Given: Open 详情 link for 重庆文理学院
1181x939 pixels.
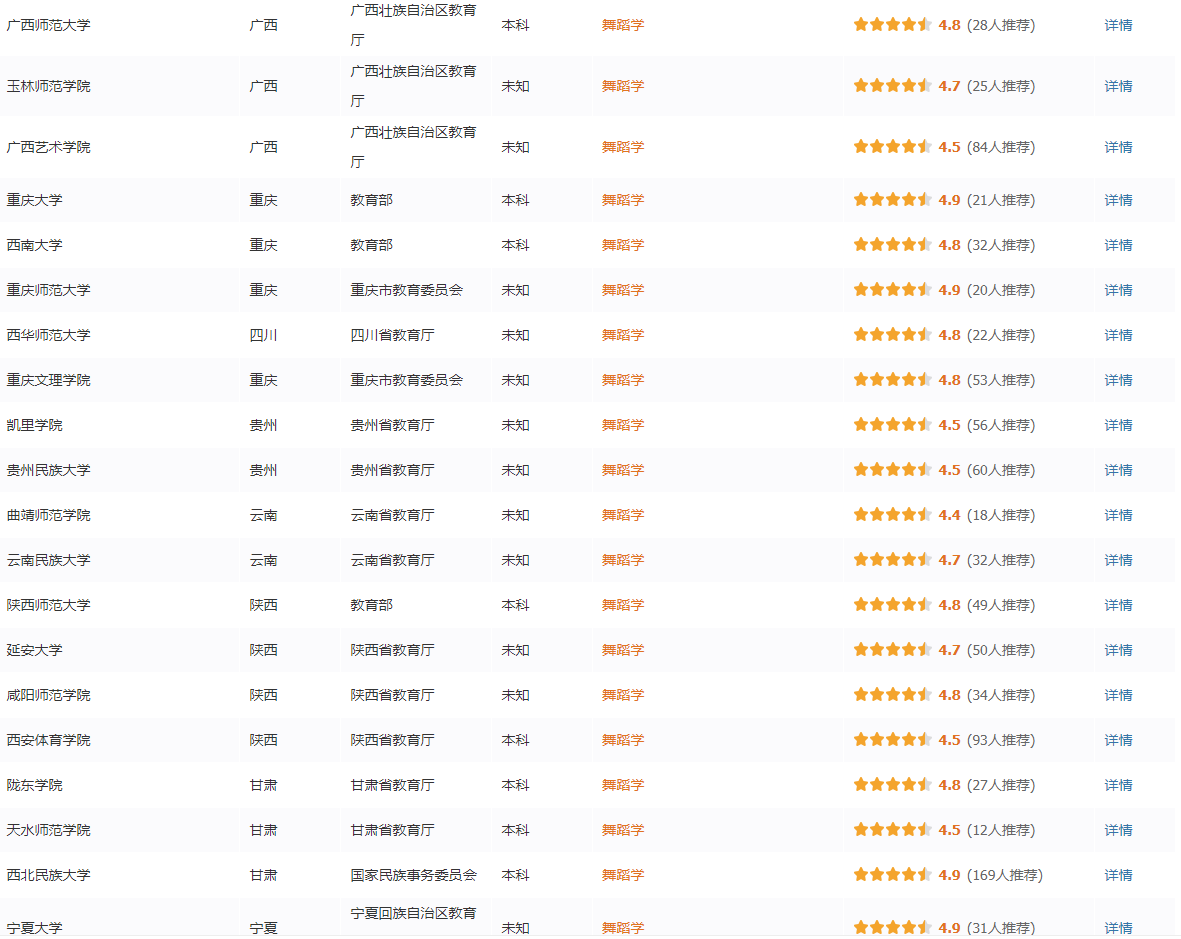Looking at the screenshot, I should (1118, 380).
